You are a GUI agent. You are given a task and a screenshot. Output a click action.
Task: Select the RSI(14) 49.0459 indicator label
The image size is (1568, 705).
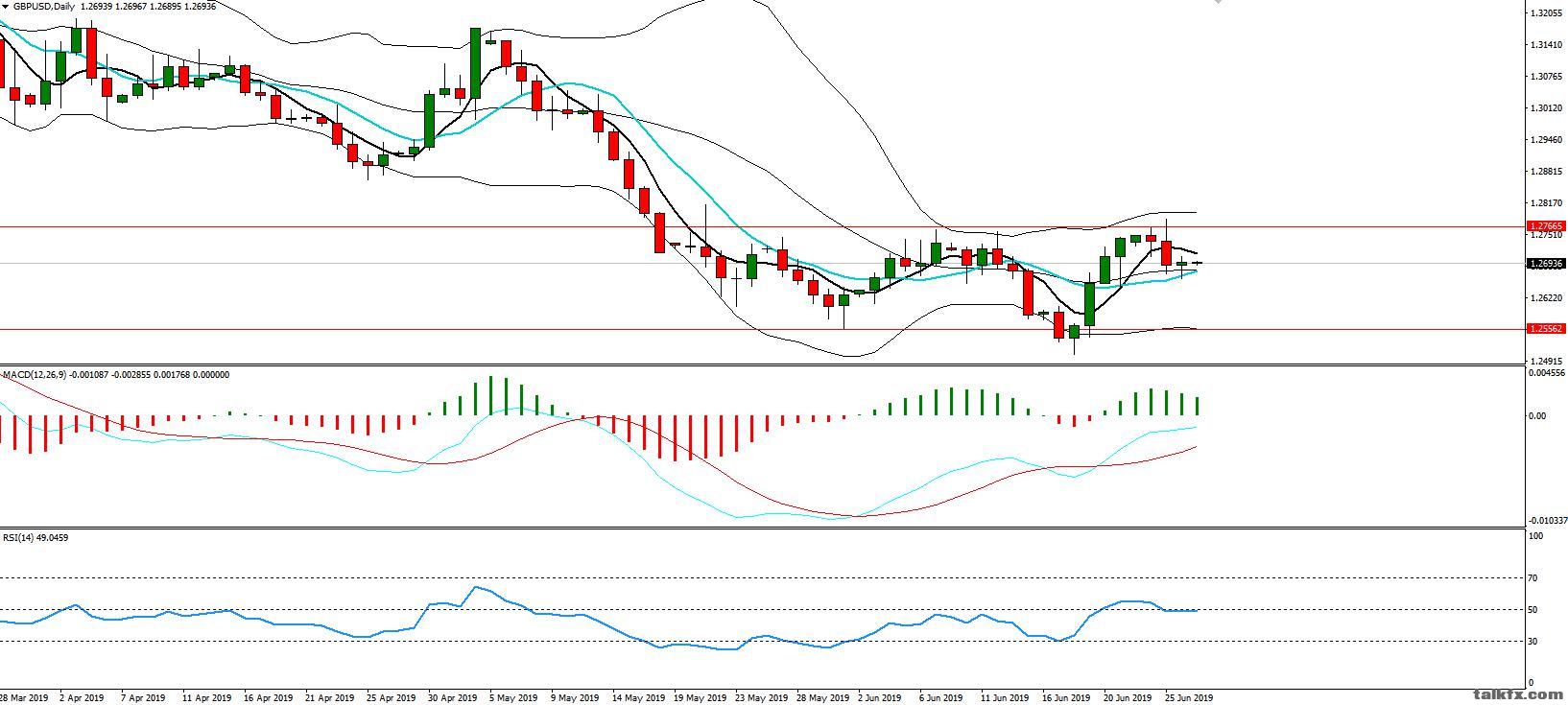coord(36,537)
